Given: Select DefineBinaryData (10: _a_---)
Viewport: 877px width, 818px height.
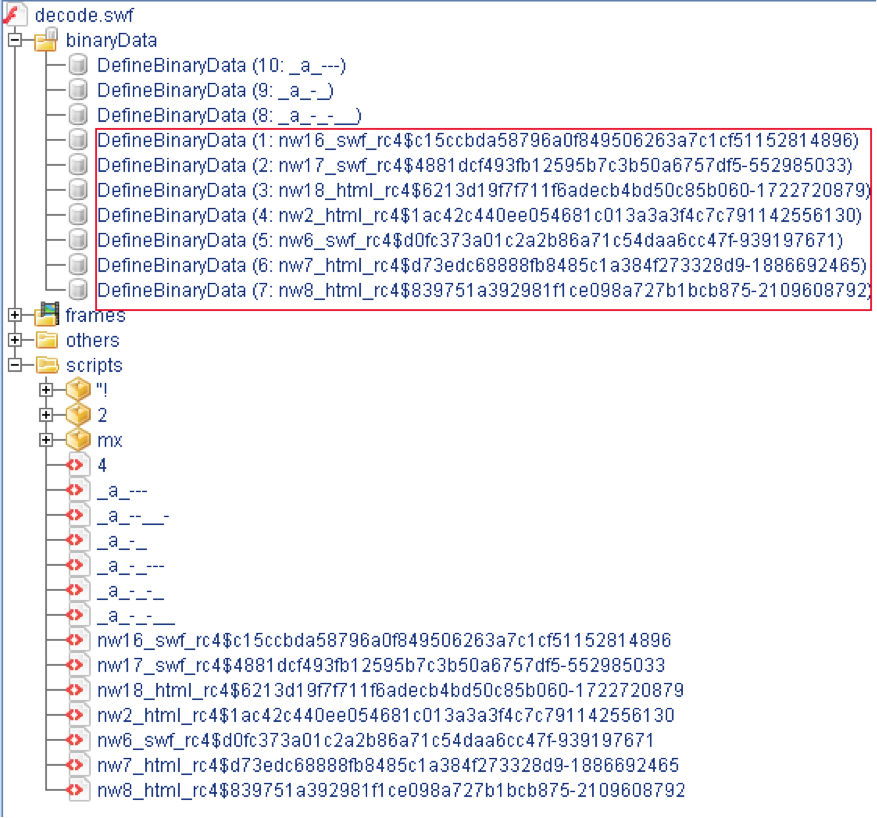Looking at the screenshot, I should pyautogui.click(x=222, y=65).
